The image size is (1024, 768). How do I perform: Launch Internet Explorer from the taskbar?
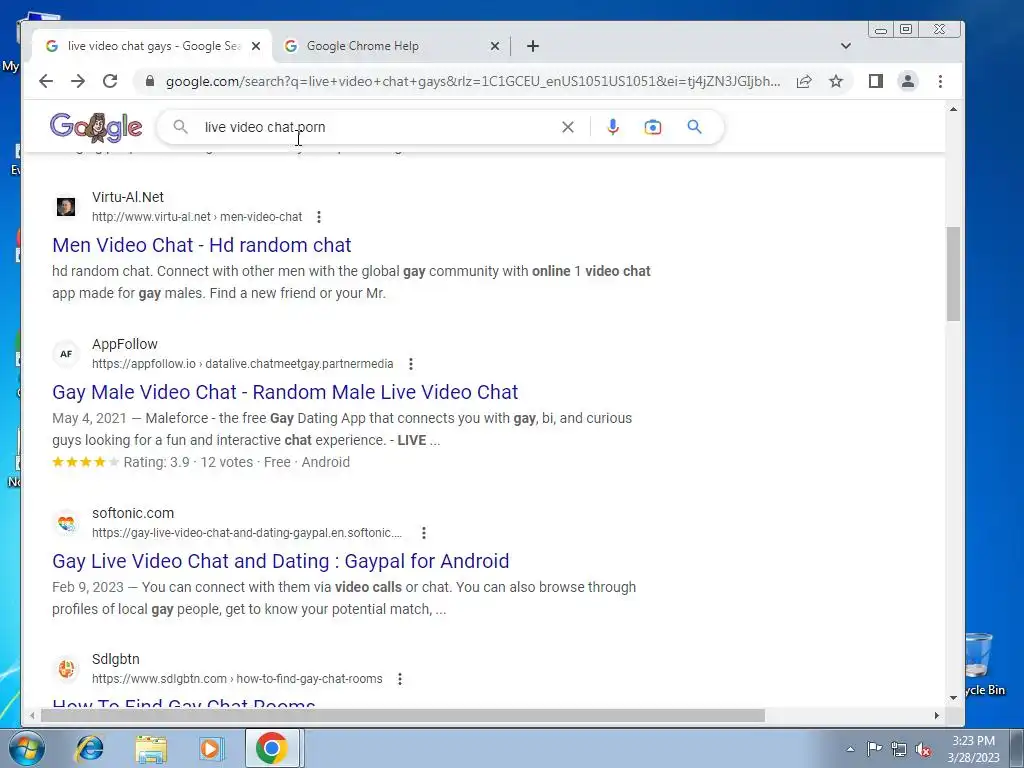pos(89,748)
